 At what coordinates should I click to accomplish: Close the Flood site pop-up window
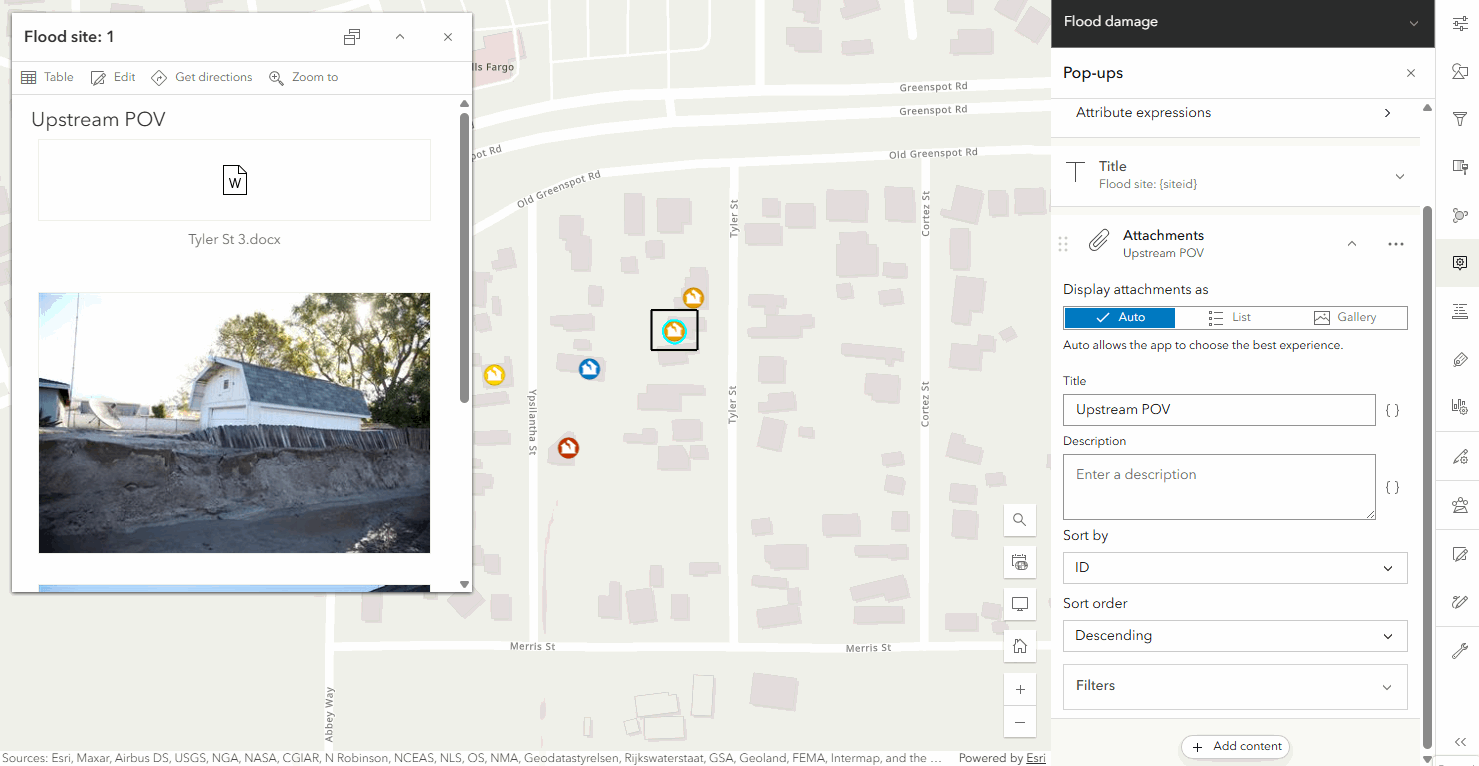pyautogui.click(x=448, y=37)
